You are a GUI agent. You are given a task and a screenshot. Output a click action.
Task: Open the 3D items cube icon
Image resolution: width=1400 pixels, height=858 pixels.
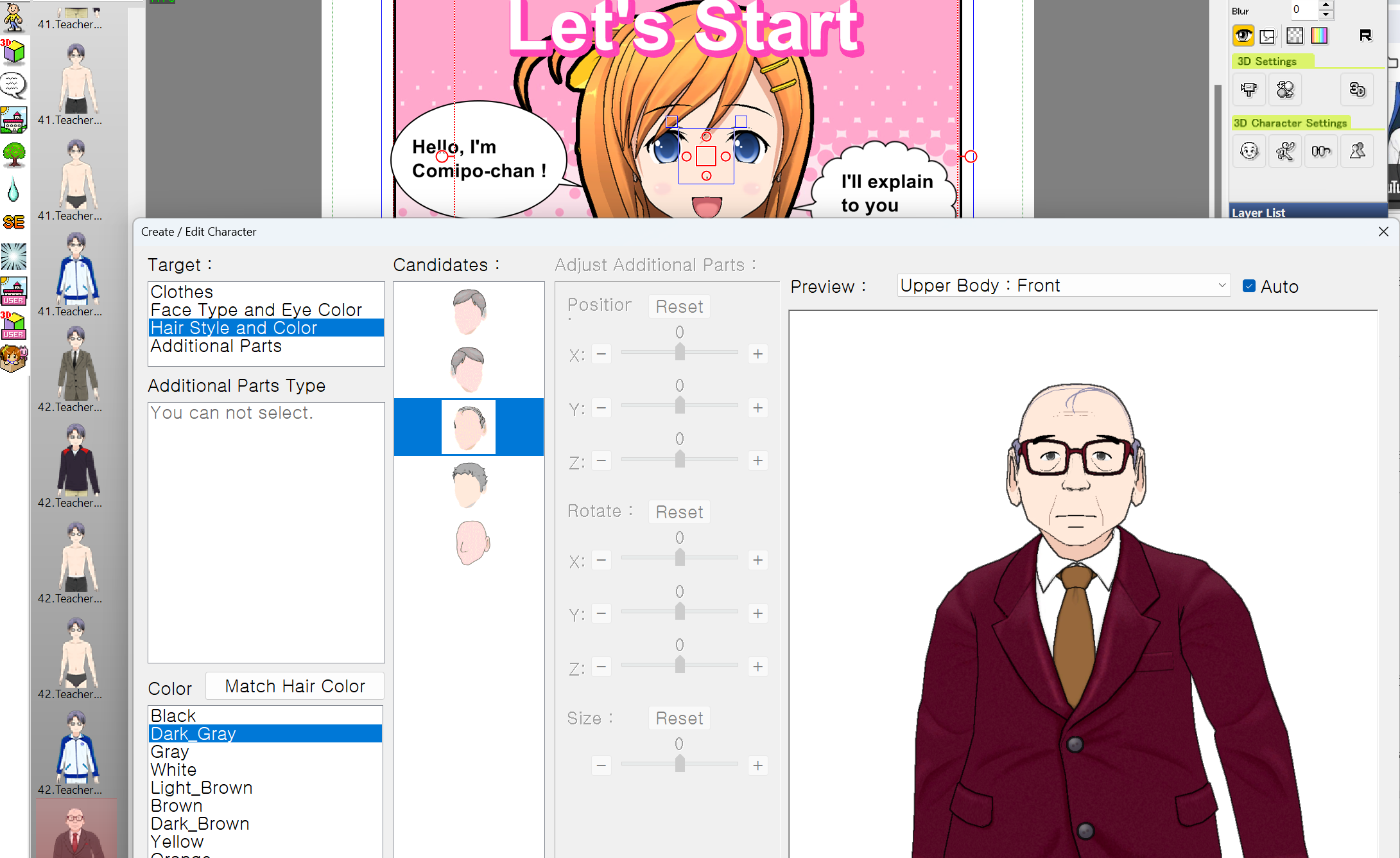13,52
